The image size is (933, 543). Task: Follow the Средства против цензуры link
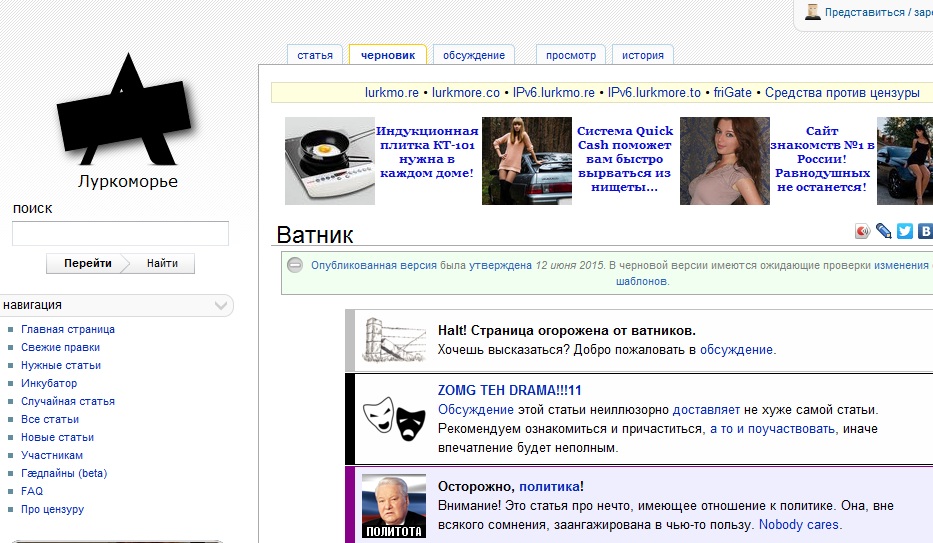click(x=842, y=93)
